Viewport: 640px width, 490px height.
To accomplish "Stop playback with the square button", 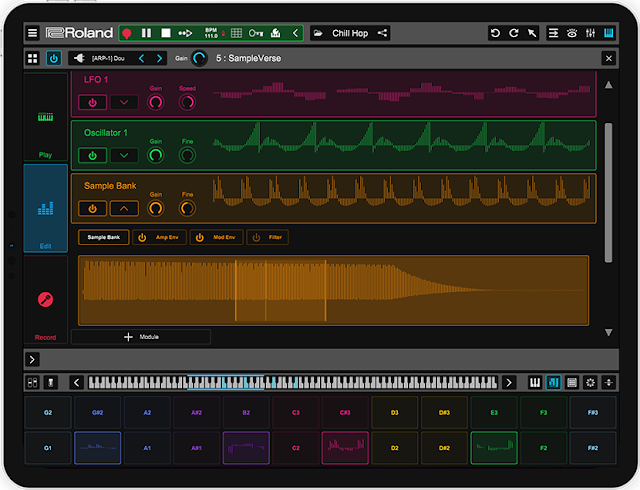I will click(166, 33).
